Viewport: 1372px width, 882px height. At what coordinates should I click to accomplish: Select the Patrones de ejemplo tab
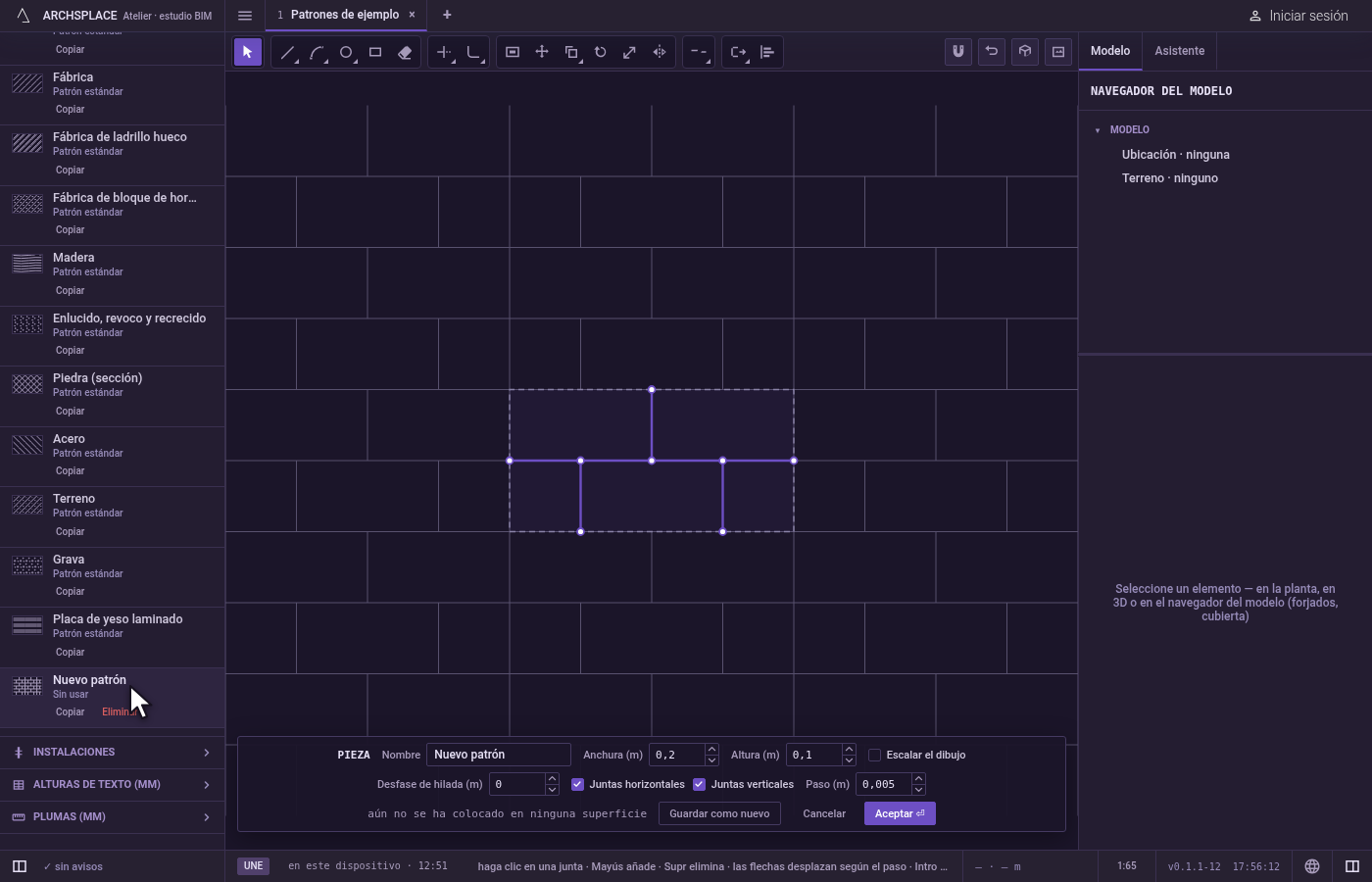click(345, 15)
